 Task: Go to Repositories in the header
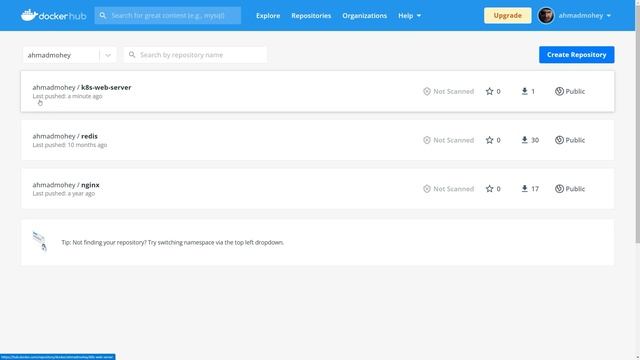[x=311, y=16]
